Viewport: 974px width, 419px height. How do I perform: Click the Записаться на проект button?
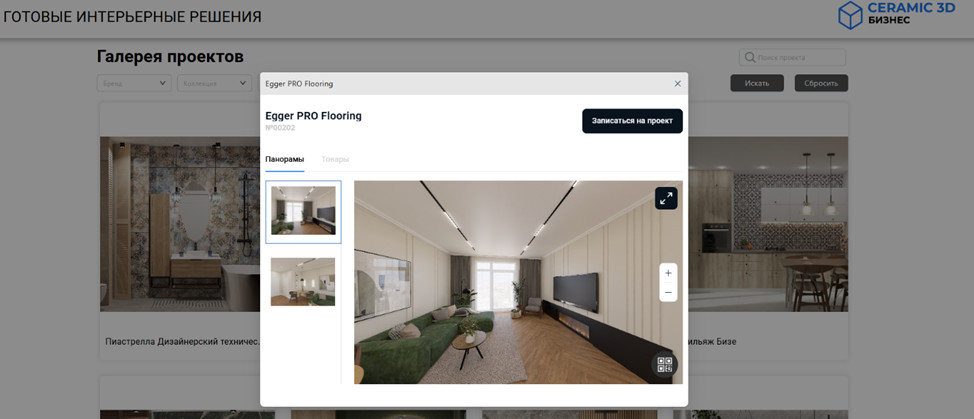632,121
